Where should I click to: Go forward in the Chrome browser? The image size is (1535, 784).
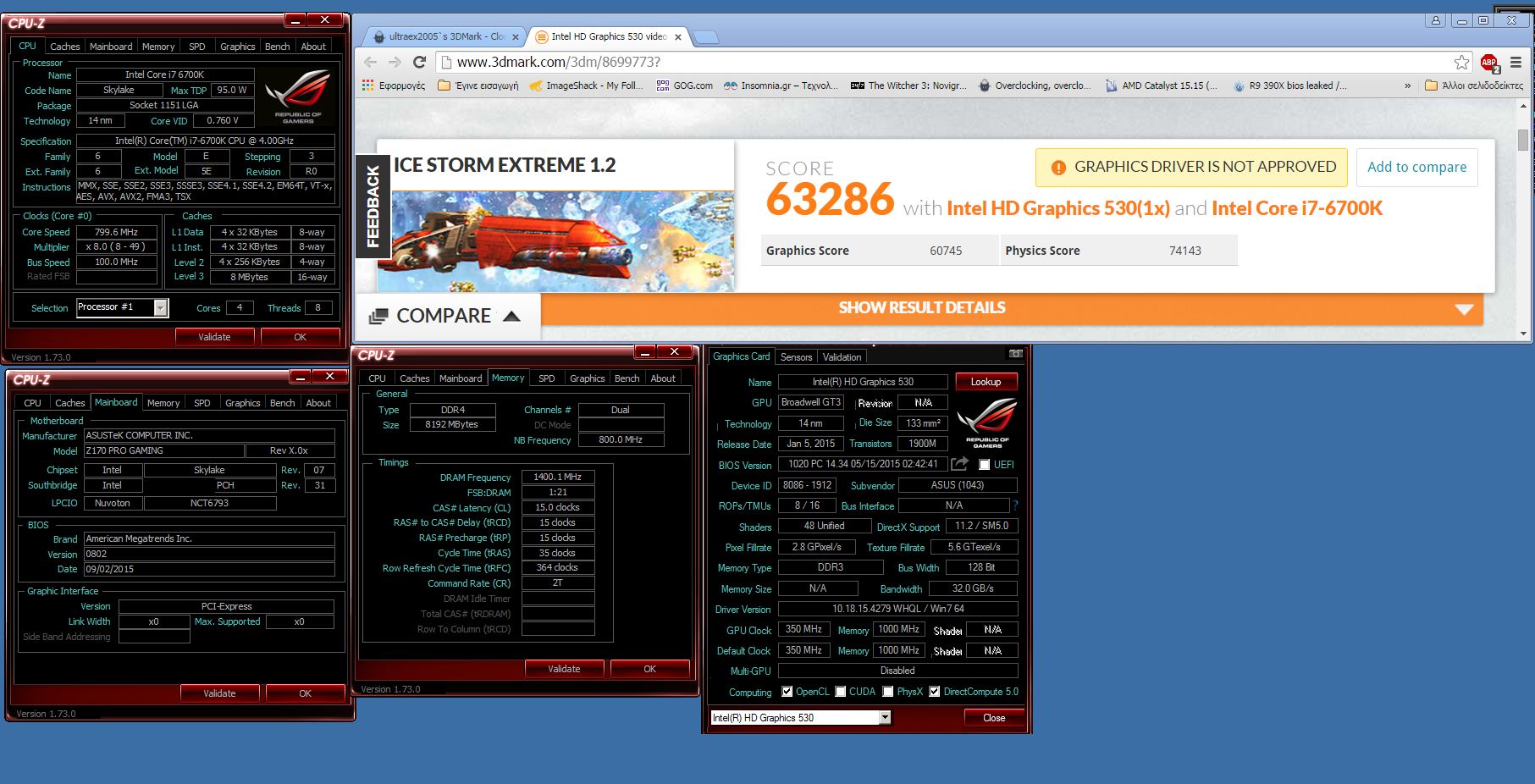[395, 62]
